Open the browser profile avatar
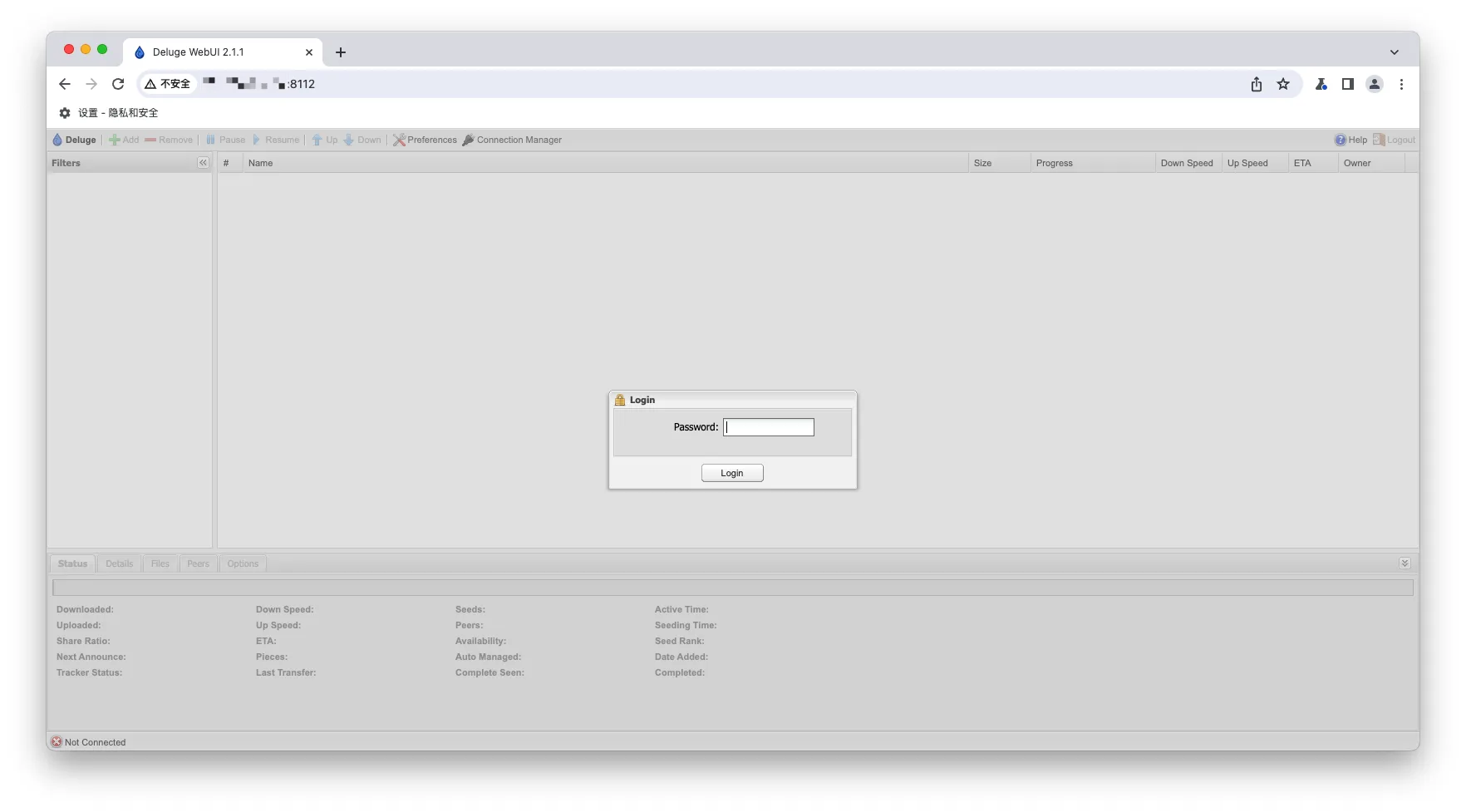The height and width of the screenshot is (812, 1466). click(x=1375, y=84)
